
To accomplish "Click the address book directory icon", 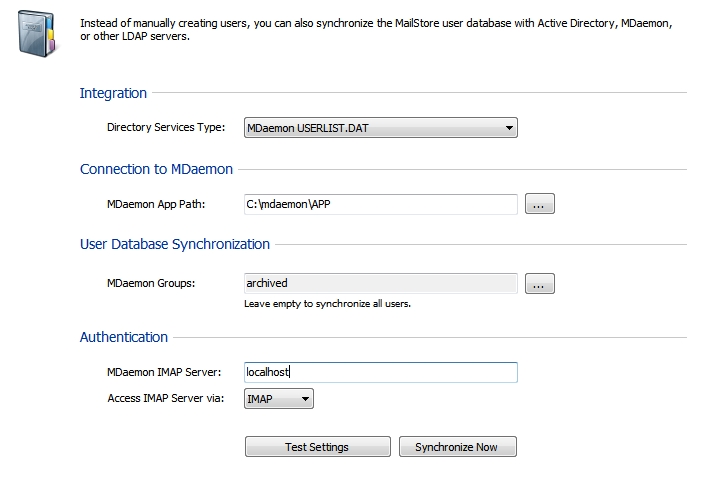I will [36, 34].
